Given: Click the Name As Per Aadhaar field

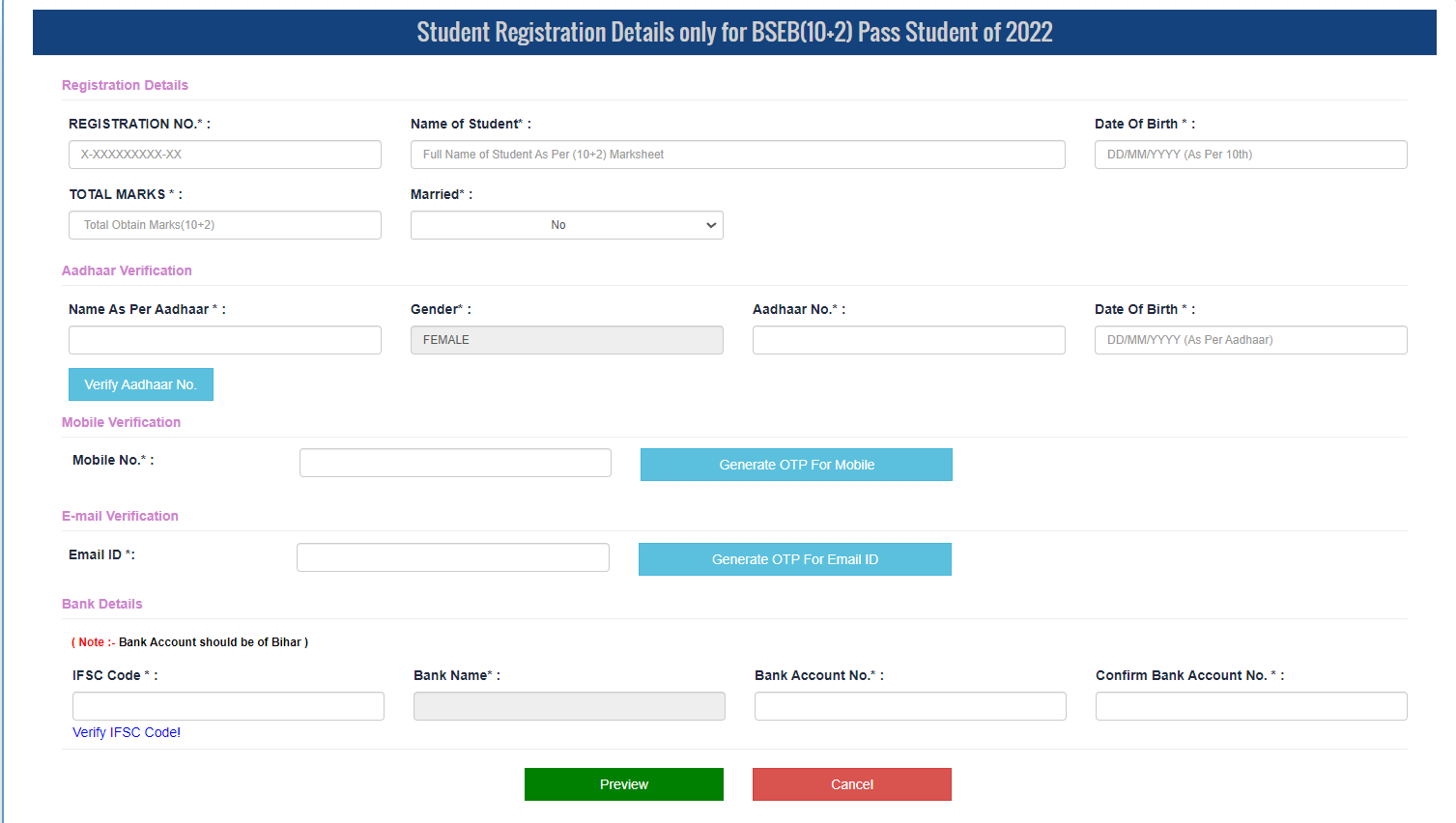Looking at the screenshot, I should 224,339.
